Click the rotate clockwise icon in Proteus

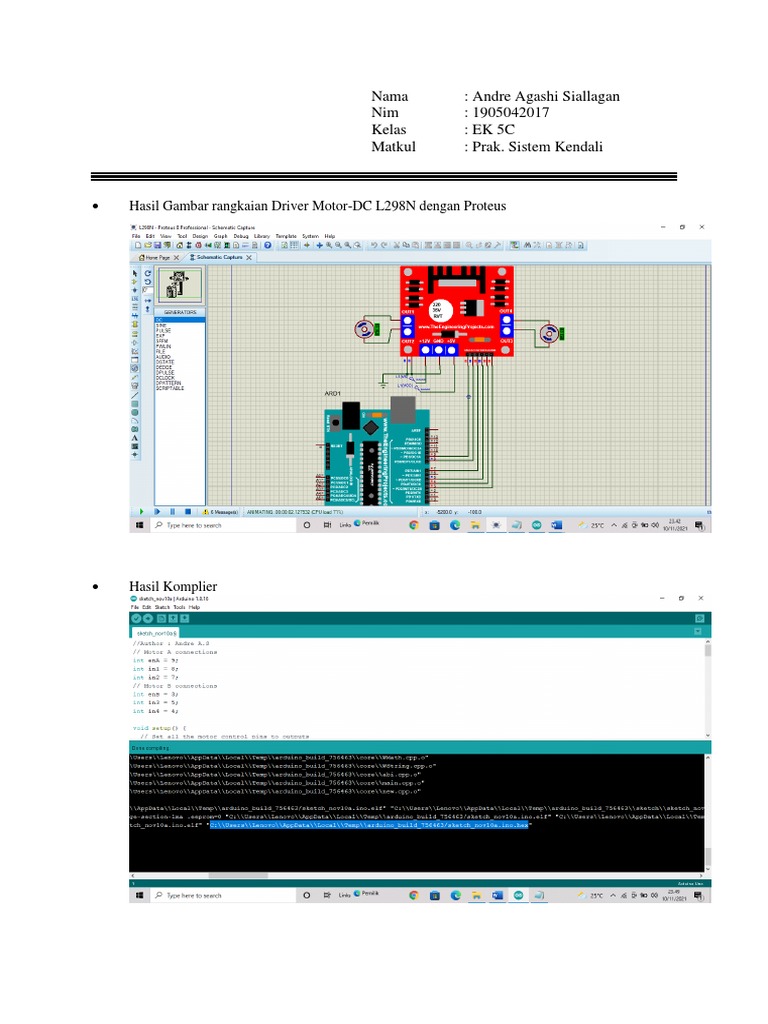coord(148,274)
